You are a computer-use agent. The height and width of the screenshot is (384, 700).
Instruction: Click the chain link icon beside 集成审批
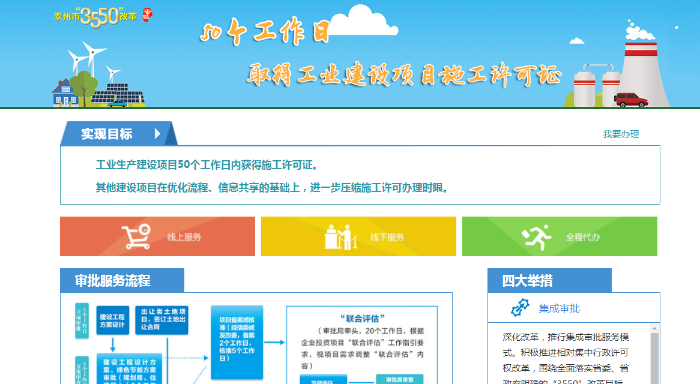(520, 308)
